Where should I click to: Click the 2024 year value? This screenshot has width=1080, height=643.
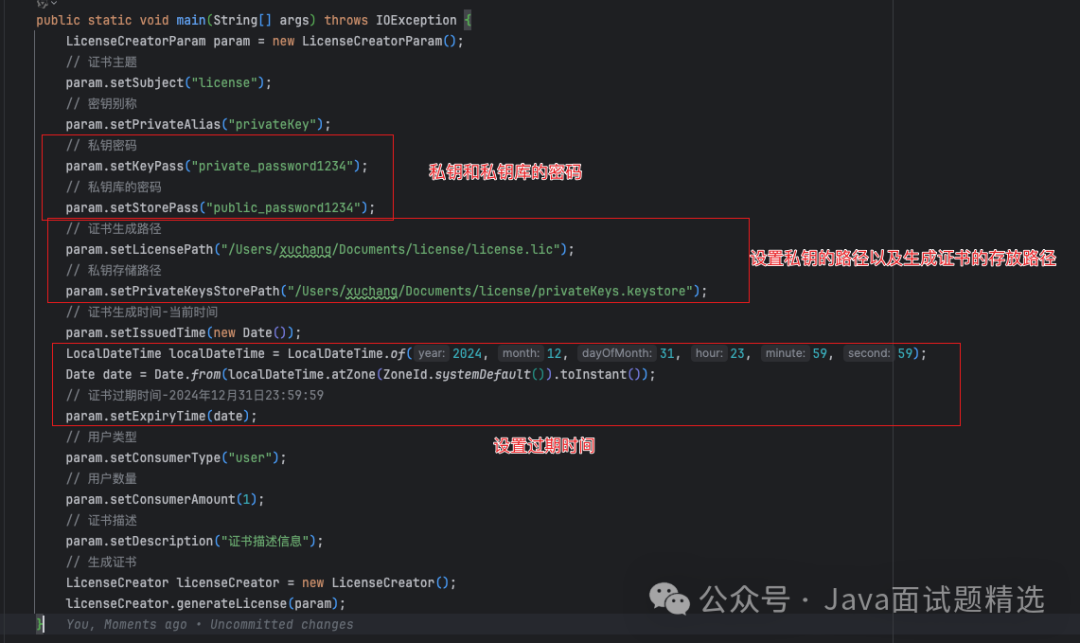(467, 353)
